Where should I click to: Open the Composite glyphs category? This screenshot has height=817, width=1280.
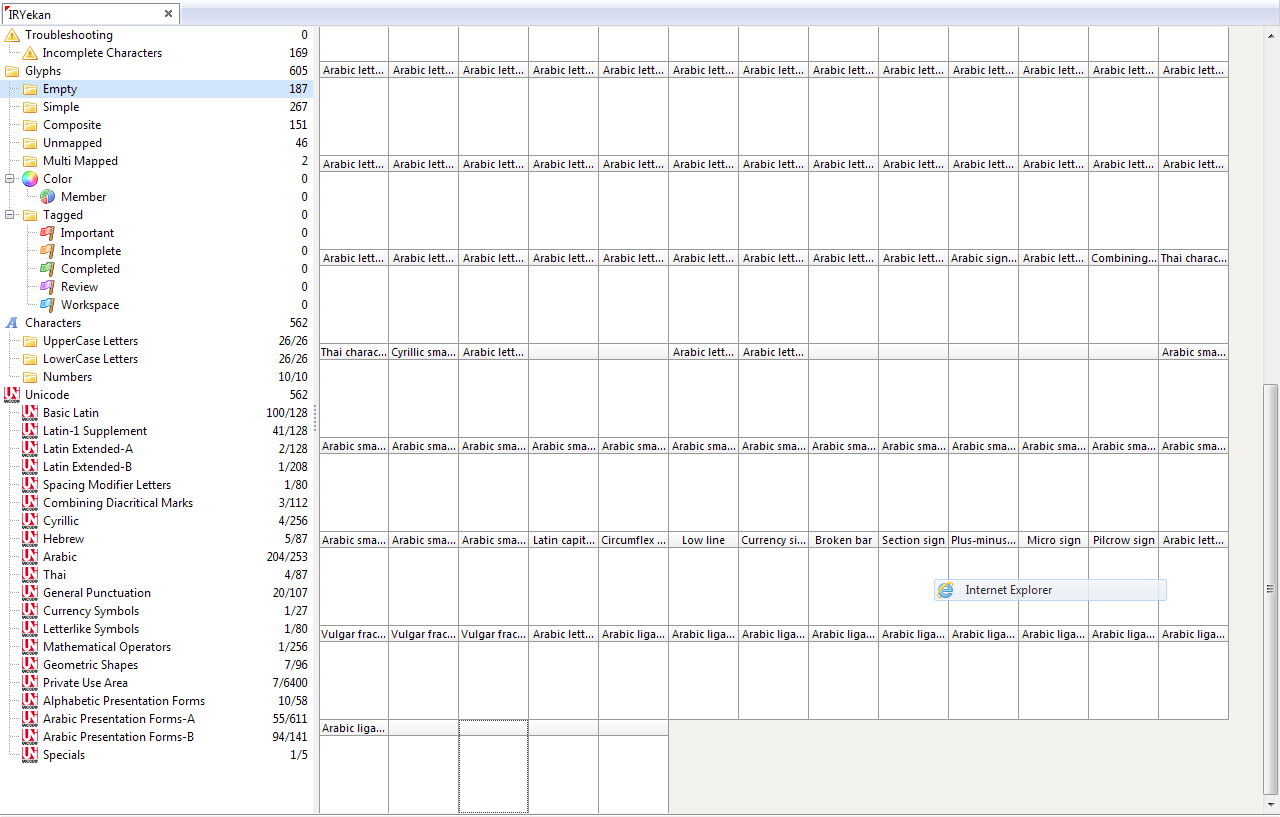point(72,125)
